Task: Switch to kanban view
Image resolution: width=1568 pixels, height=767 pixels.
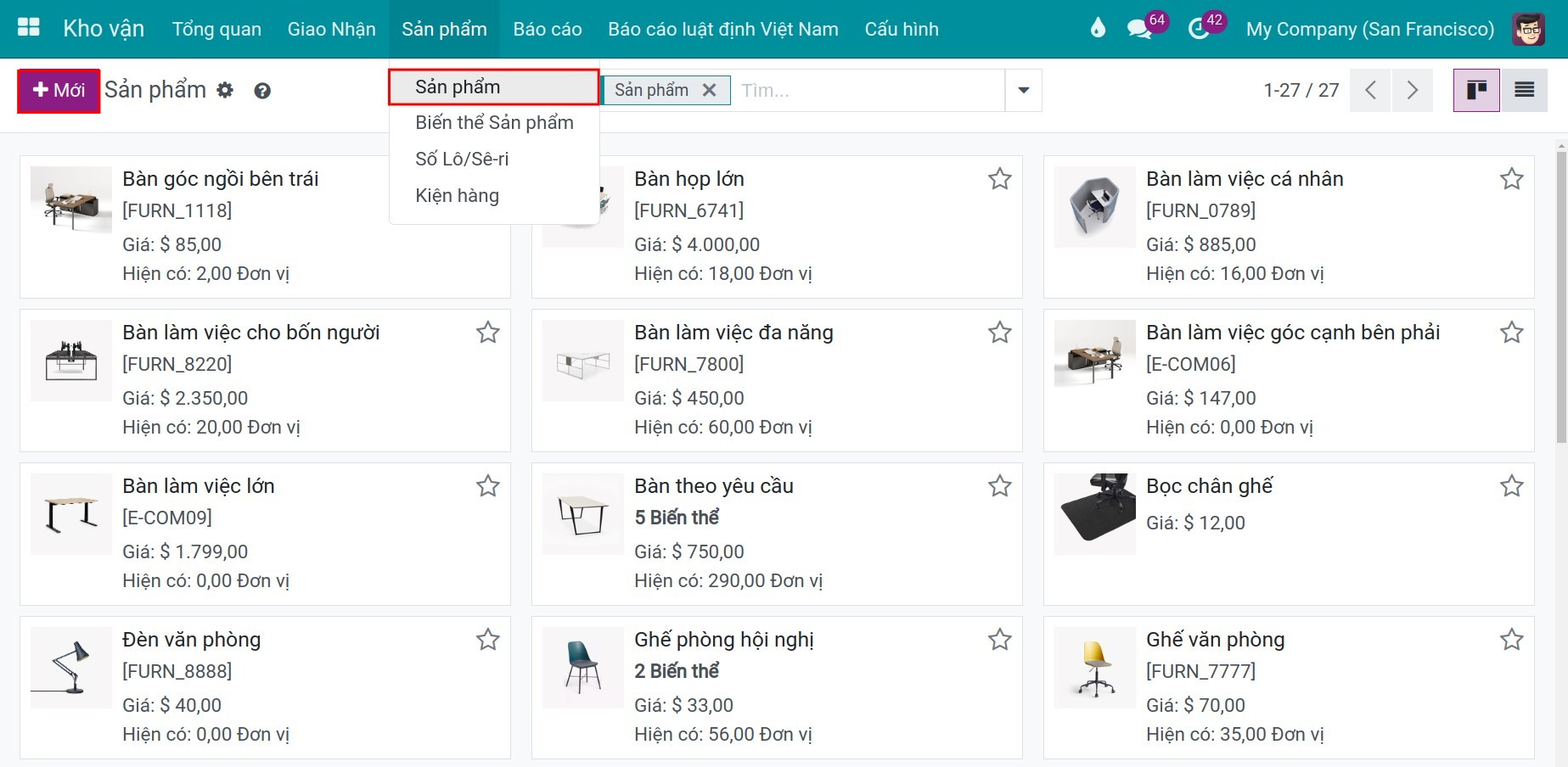Action: pos(1476,90)
